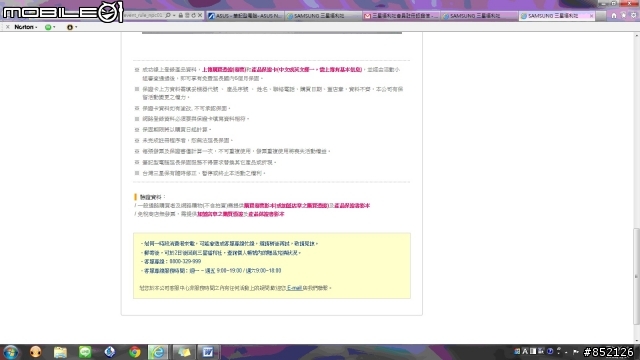
Task: Launch Google Chrome from taskbar
Action: 134,352
